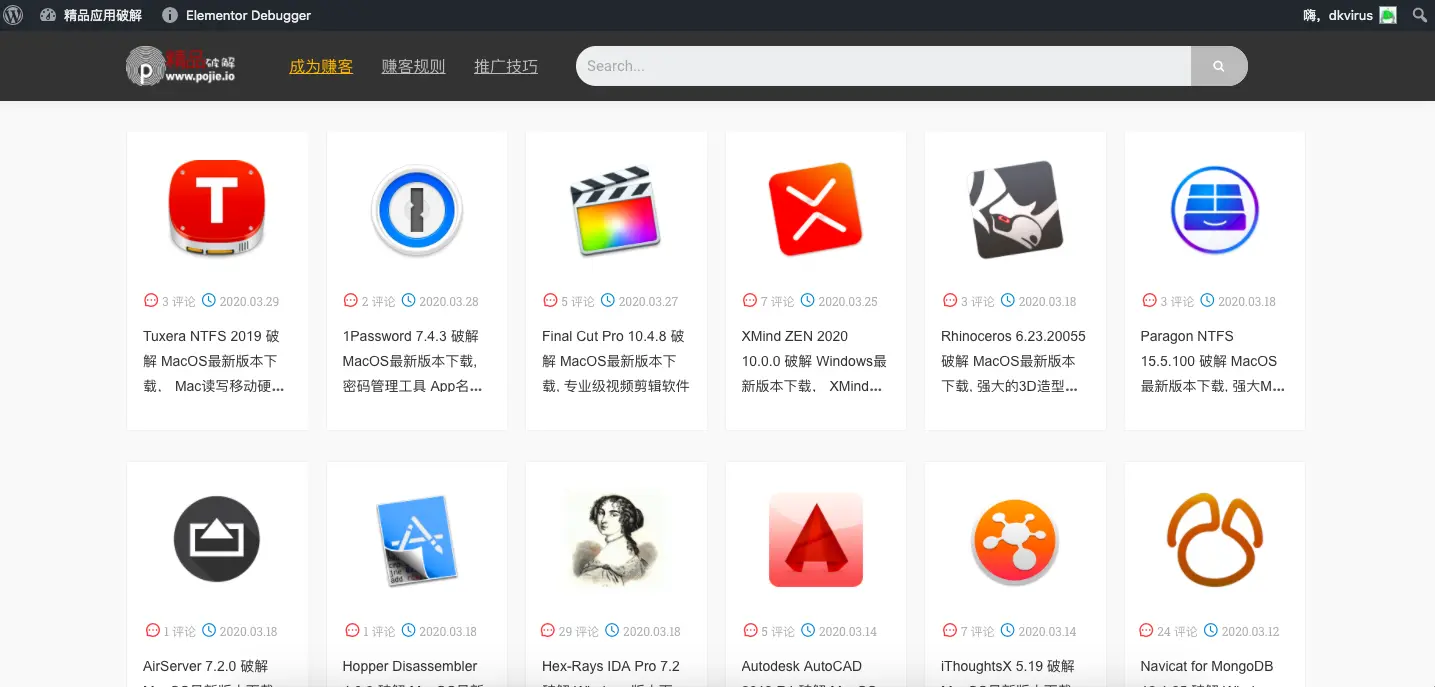
Task: Click the XMind ZEN 2020 title link
Action: point(814,361)
